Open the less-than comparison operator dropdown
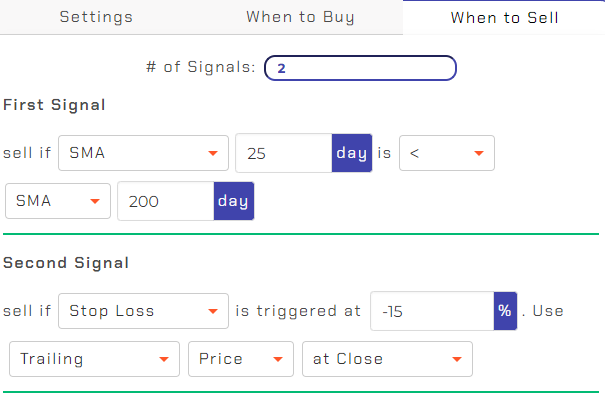The image size is (605, 407). click(447, 153)
